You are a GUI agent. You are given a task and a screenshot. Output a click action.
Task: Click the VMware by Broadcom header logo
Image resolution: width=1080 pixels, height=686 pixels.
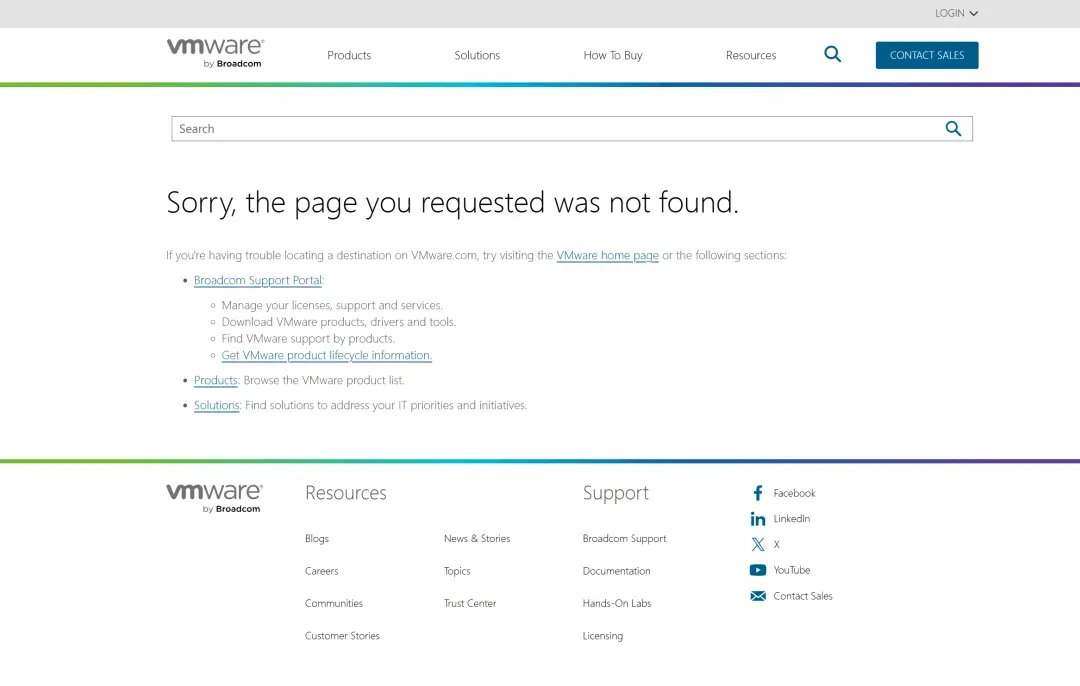point(215,53)
